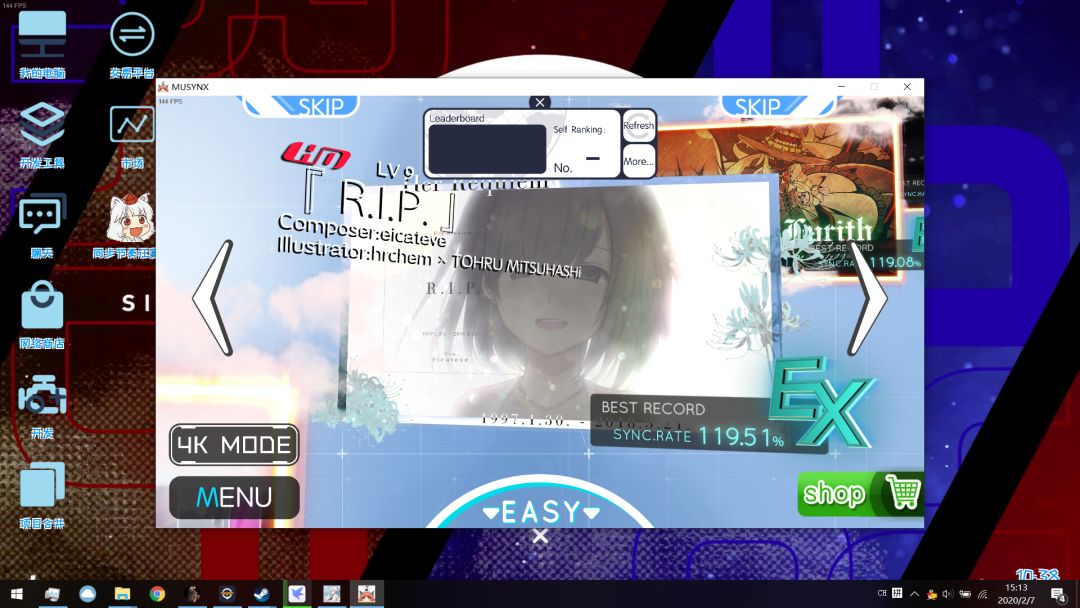Open the 网络商店 shopping bag icon
The height and width of the screenshot is (608, 1080).
click(x=42, y=315)
